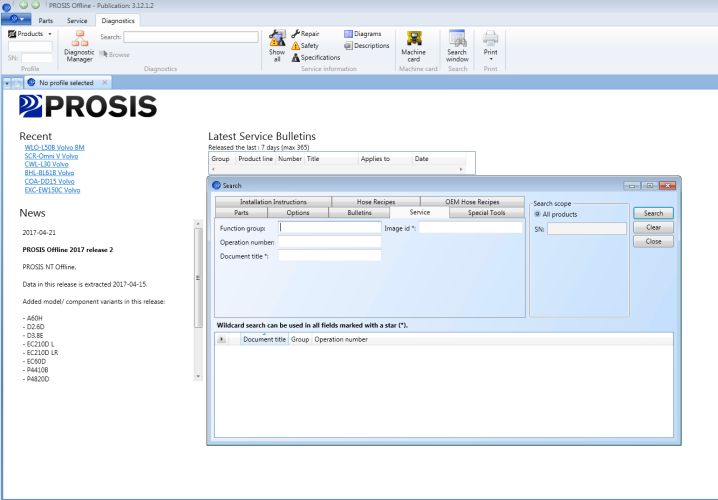
Task: Click the bulletins Date column header
Action: 421,159
